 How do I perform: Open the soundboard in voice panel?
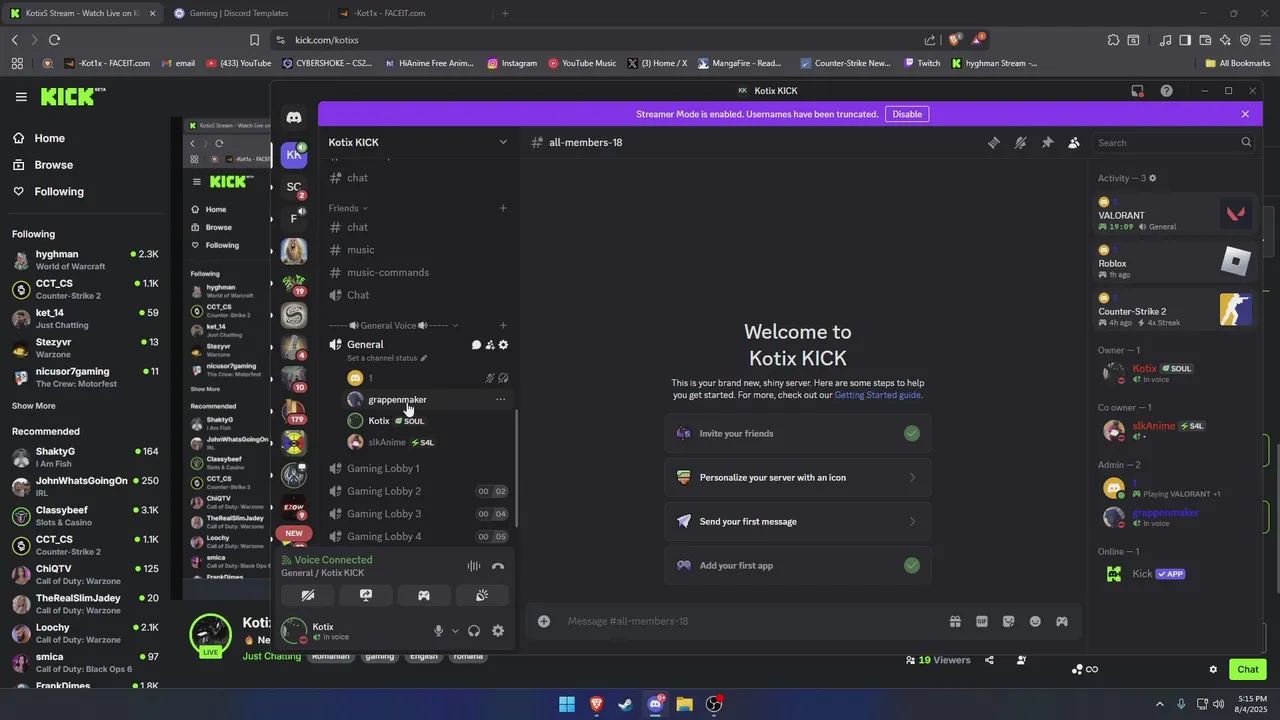[482, 595]
